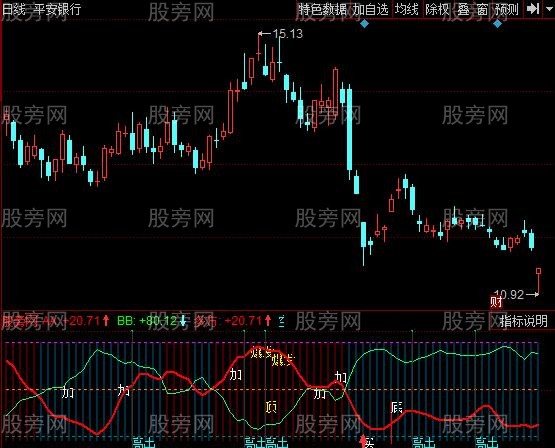Click the 叠 overlay toolbar button

[x=463, y=9]
